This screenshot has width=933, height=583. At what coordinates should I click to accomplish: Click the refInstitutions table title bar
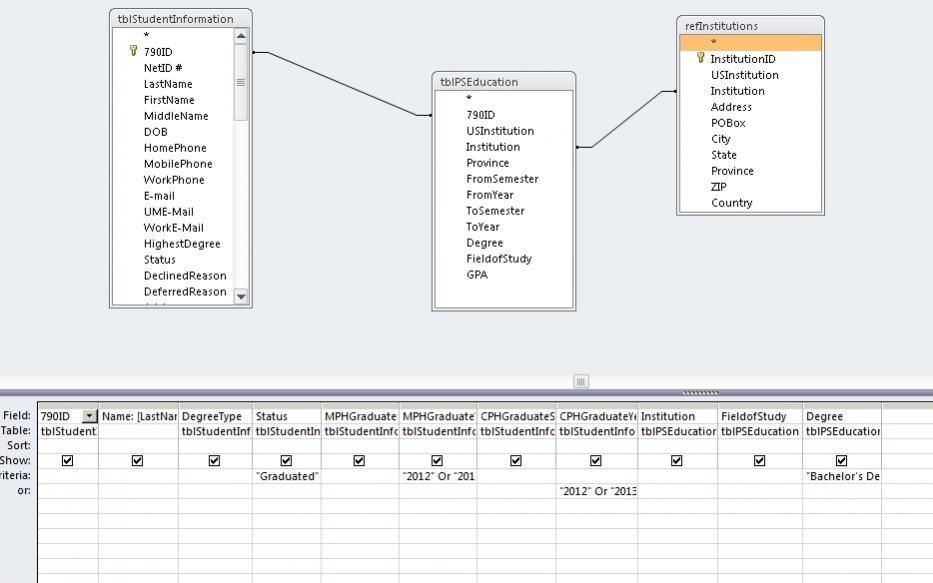[x=750, y=26]
